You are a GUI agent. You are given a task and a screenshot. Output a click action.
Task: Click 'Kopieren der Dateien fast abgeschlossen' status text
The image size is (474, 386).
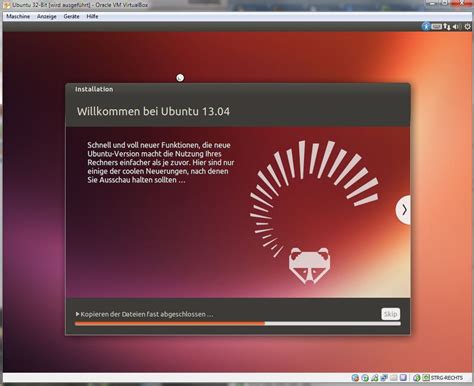point(147,314)
